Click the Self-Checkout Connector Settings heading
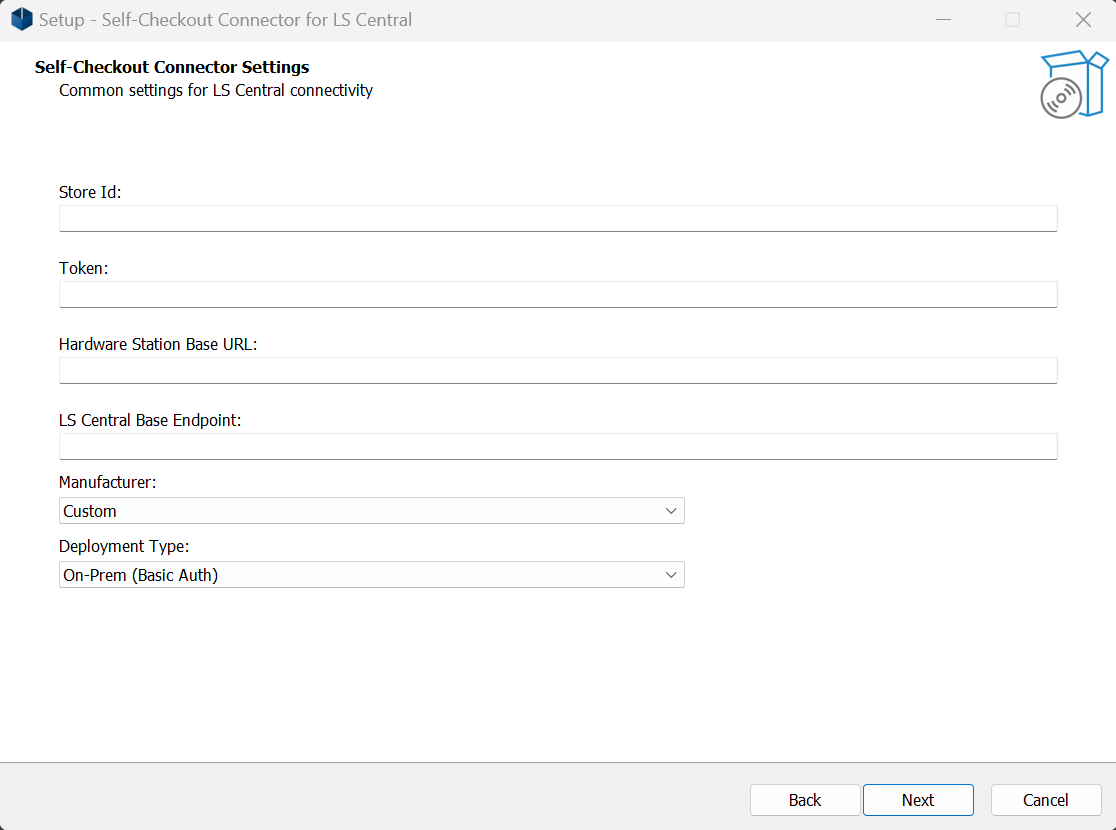Image resolution: width=1116 pixels, height=830 pixels. point(171,67)
